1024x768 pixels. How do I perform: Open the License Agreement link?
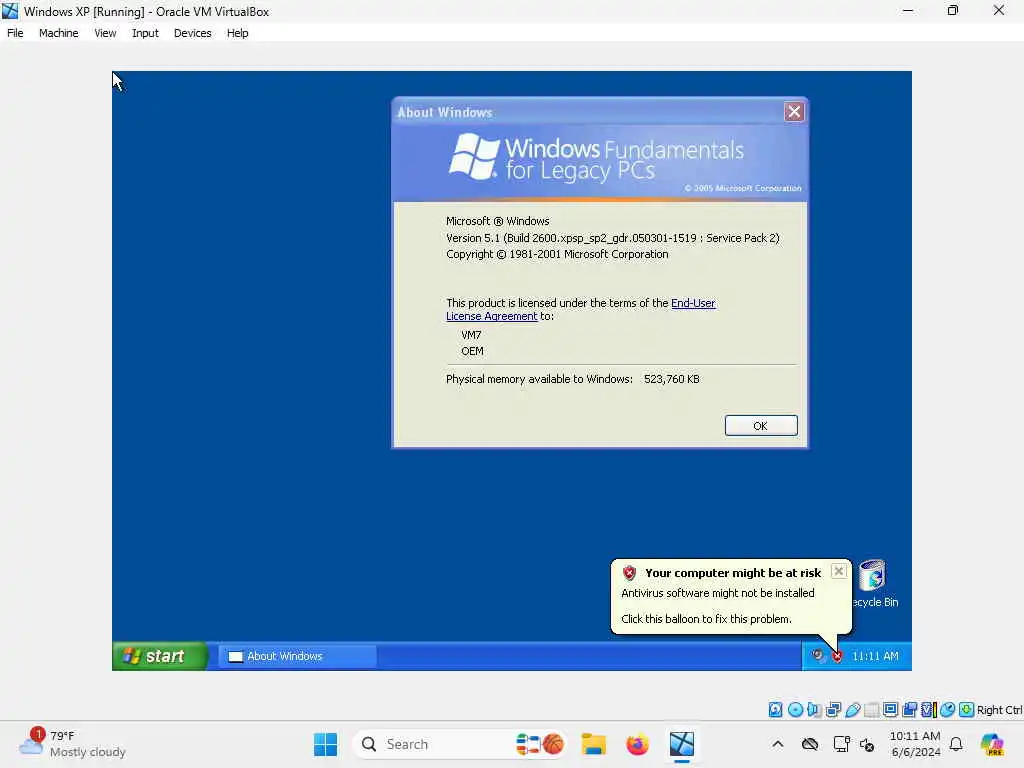click(x=491, y=316)
